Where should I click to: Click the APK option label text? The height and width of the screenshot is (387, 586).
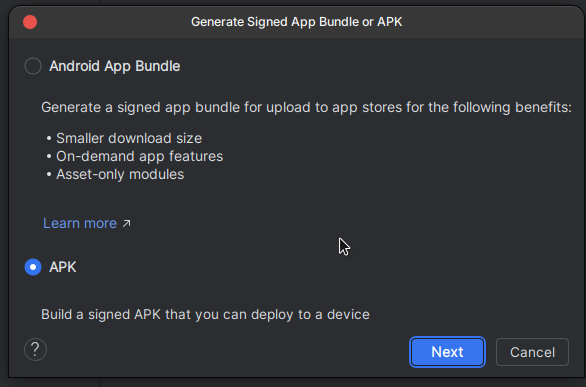click(x=63, y=267)
